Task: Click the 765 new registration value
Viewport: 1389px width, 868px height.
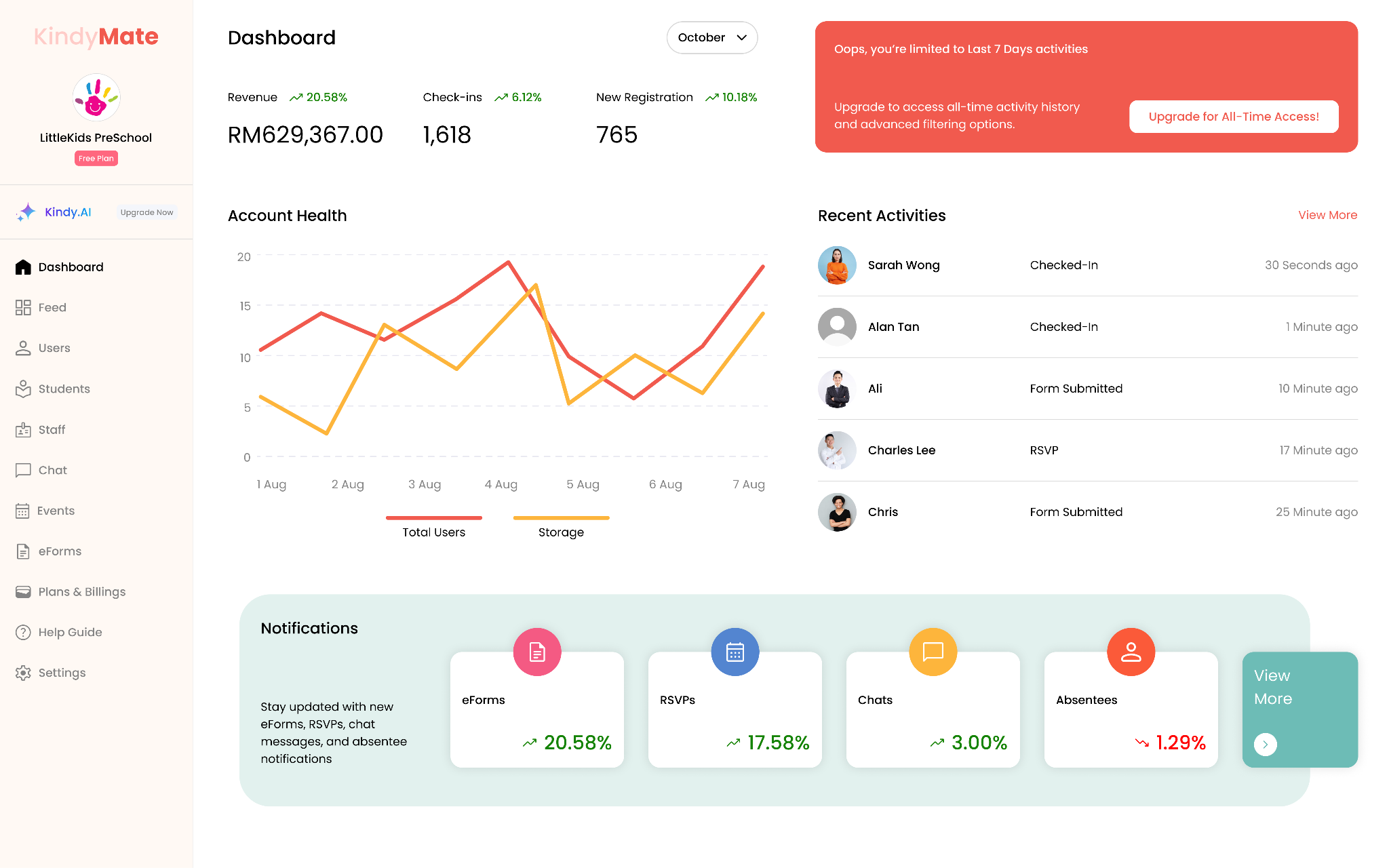Action: pyautogui.click(x=617, y=135)
